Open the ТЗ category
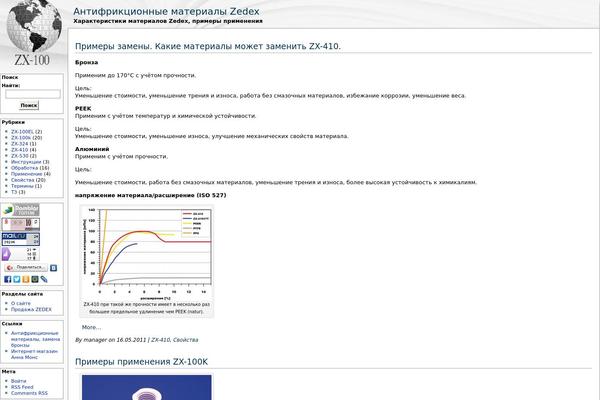Screen dimensions: 600x400 [14, 192]
